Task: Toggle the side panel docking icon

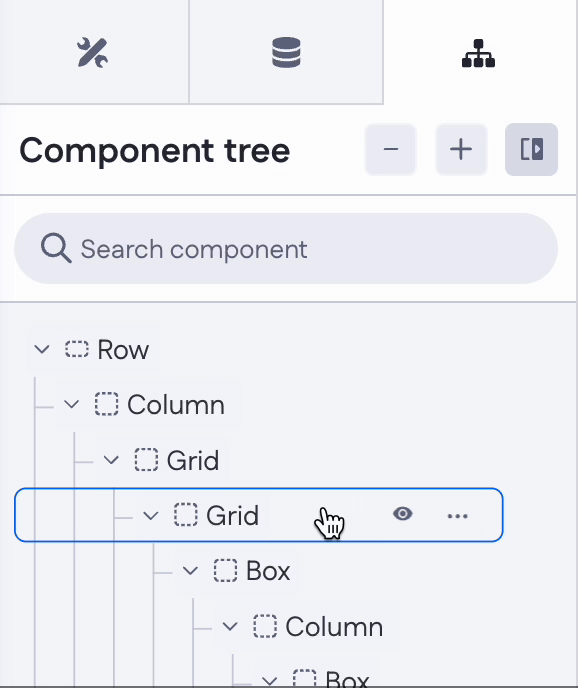Action: coord(531,149)
